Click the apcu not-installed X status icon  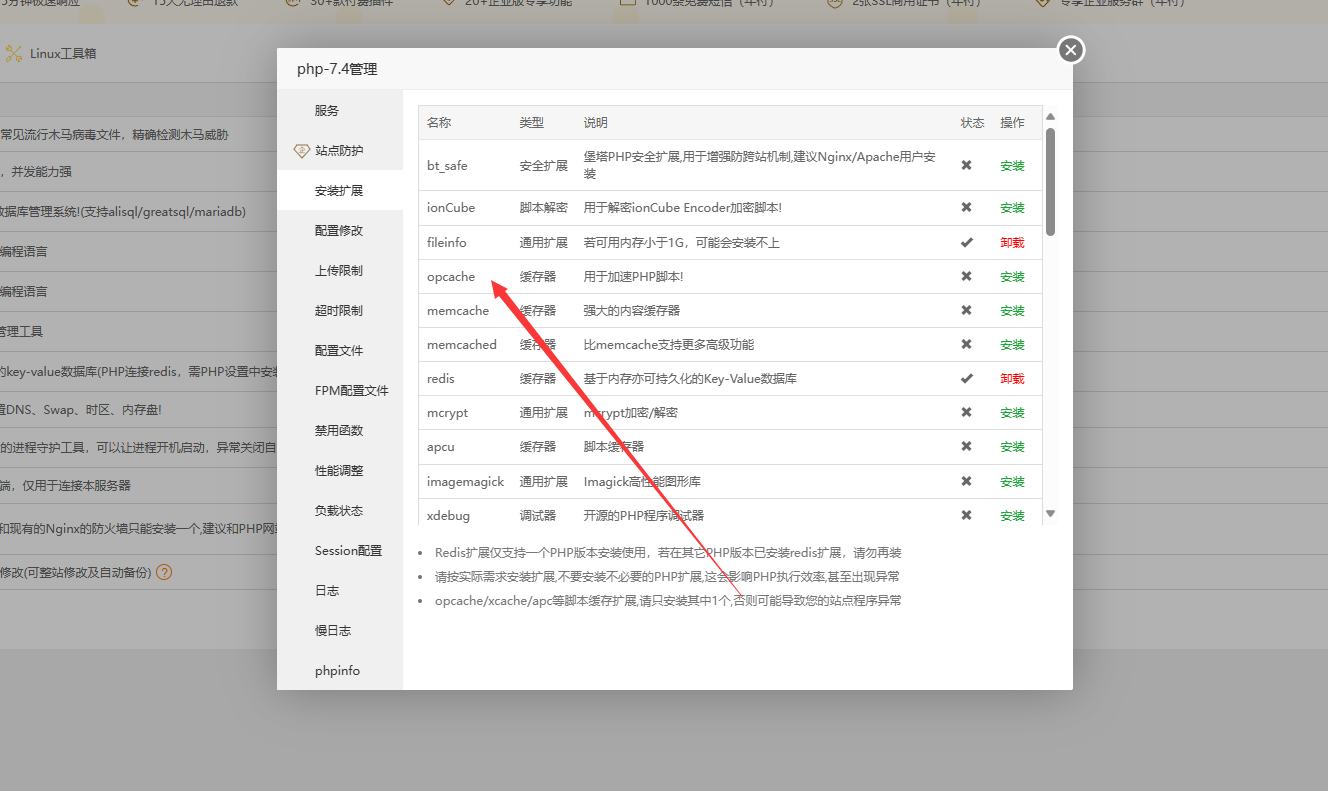[966, 446]
